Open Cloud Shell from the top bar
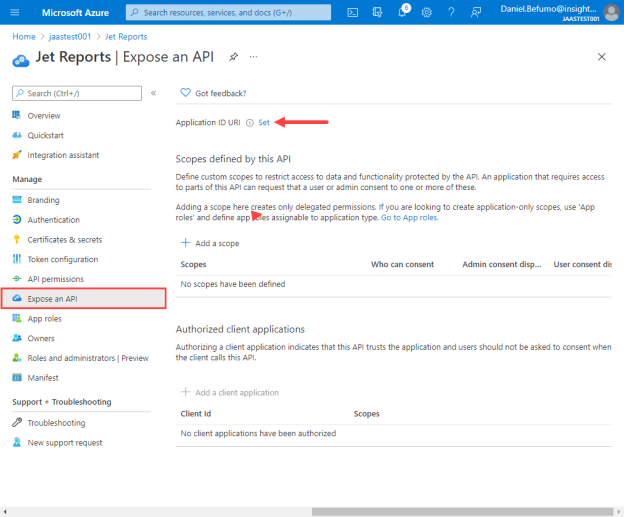 (353, 13)
